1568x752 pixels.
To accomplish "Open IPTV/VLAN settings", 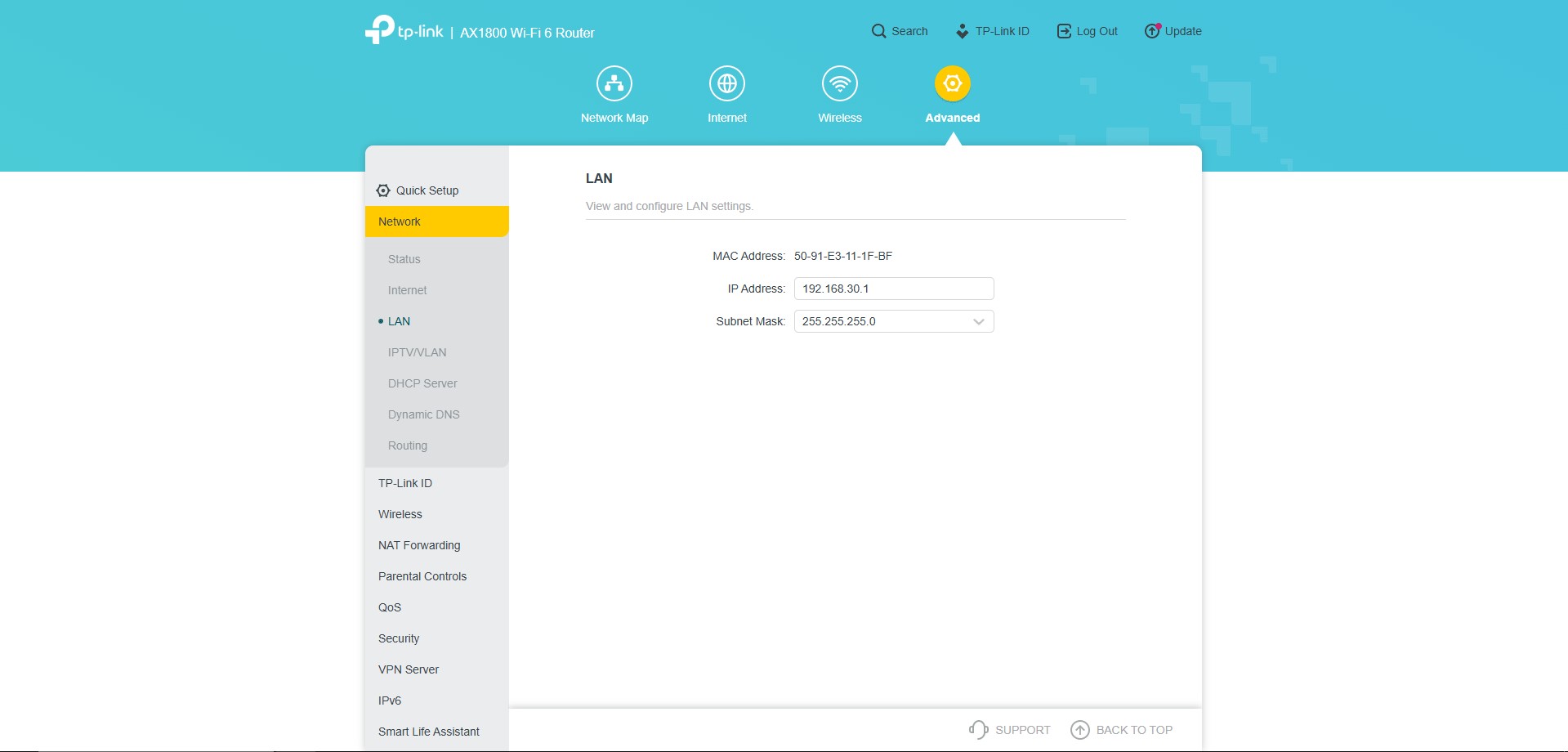I will point(418,352).
